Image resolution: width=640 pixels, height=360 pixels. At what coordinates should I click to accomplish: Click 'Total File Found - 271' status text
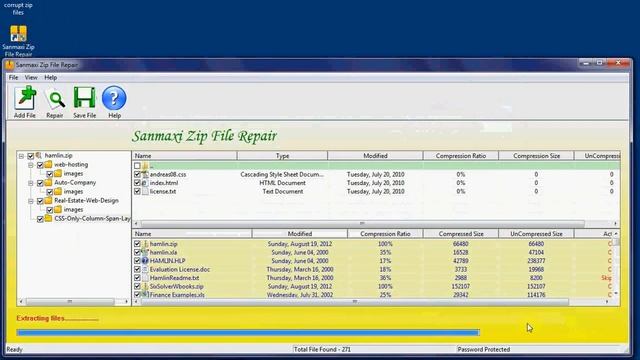coord(322,349)
